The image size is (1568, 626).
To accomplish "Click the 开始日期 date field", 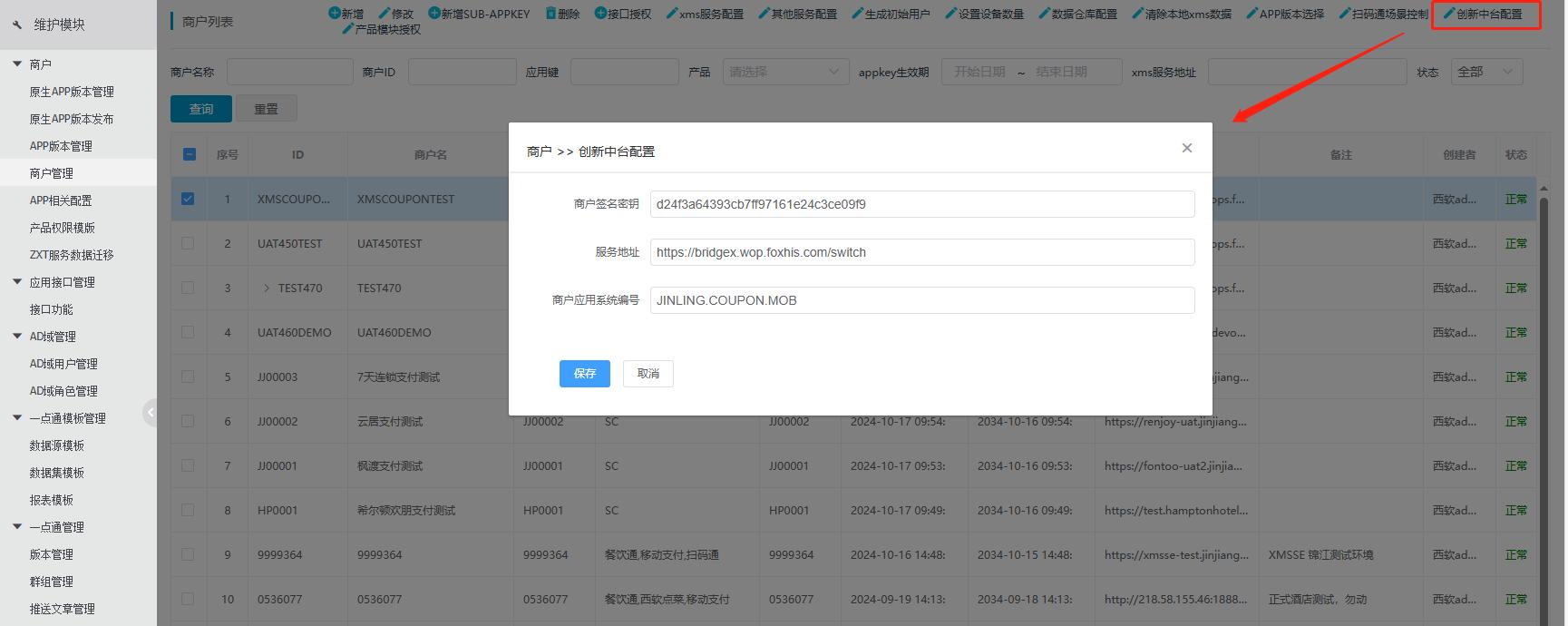I will [x=979, y=72].
